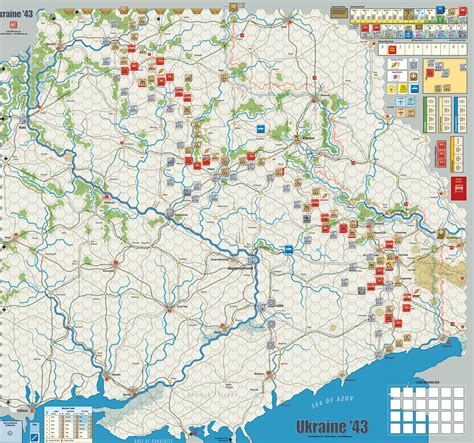Click the gold shield counter on the top edge
474x443 pixels.
tap(234, 7)
